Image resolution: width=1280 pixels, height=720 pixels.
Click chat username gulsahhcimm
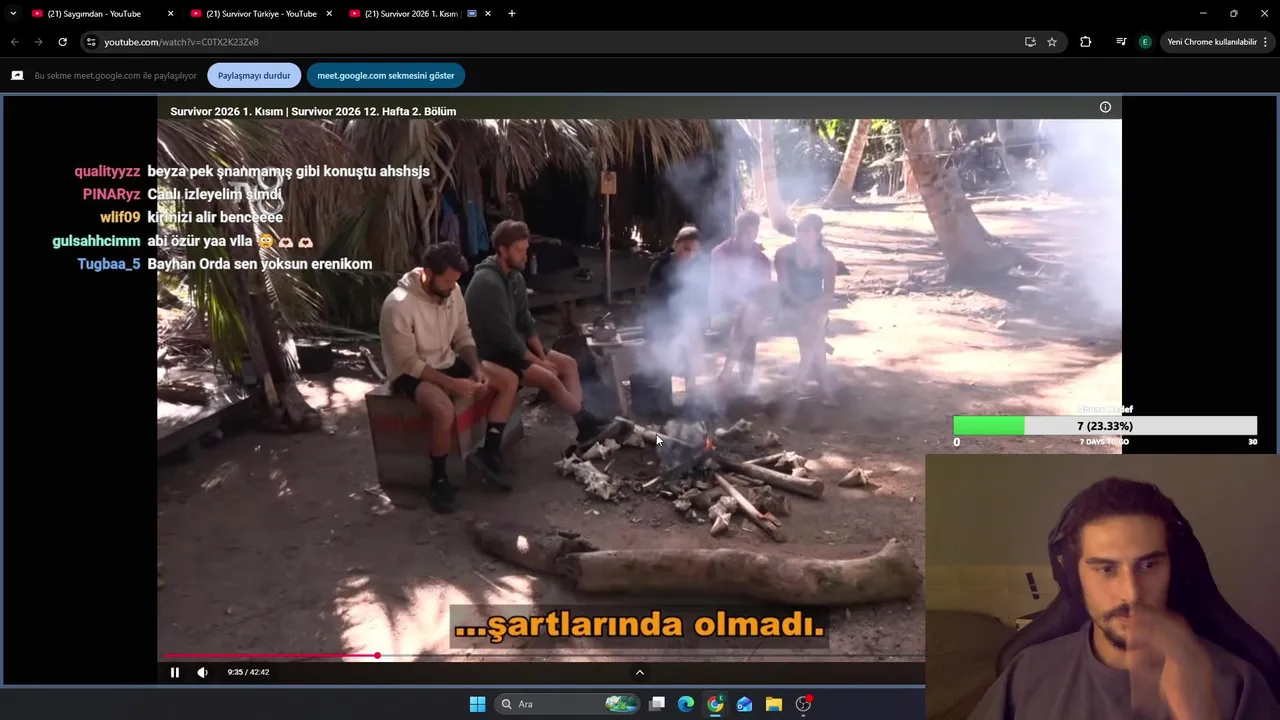pyautogui.click(x=96, y=241)
